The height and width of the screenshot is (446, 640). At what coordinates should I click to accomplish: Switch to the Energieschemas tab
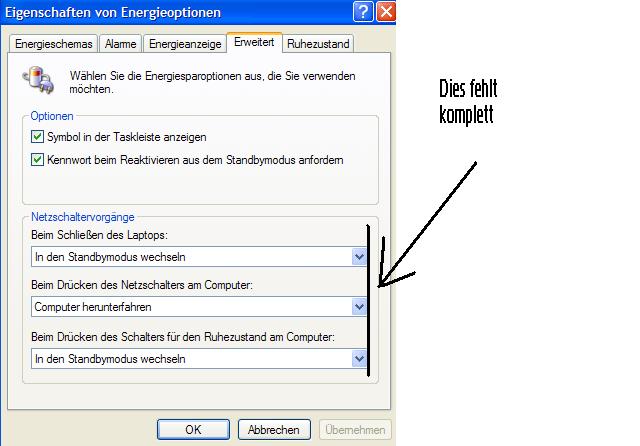coord(53,44)
